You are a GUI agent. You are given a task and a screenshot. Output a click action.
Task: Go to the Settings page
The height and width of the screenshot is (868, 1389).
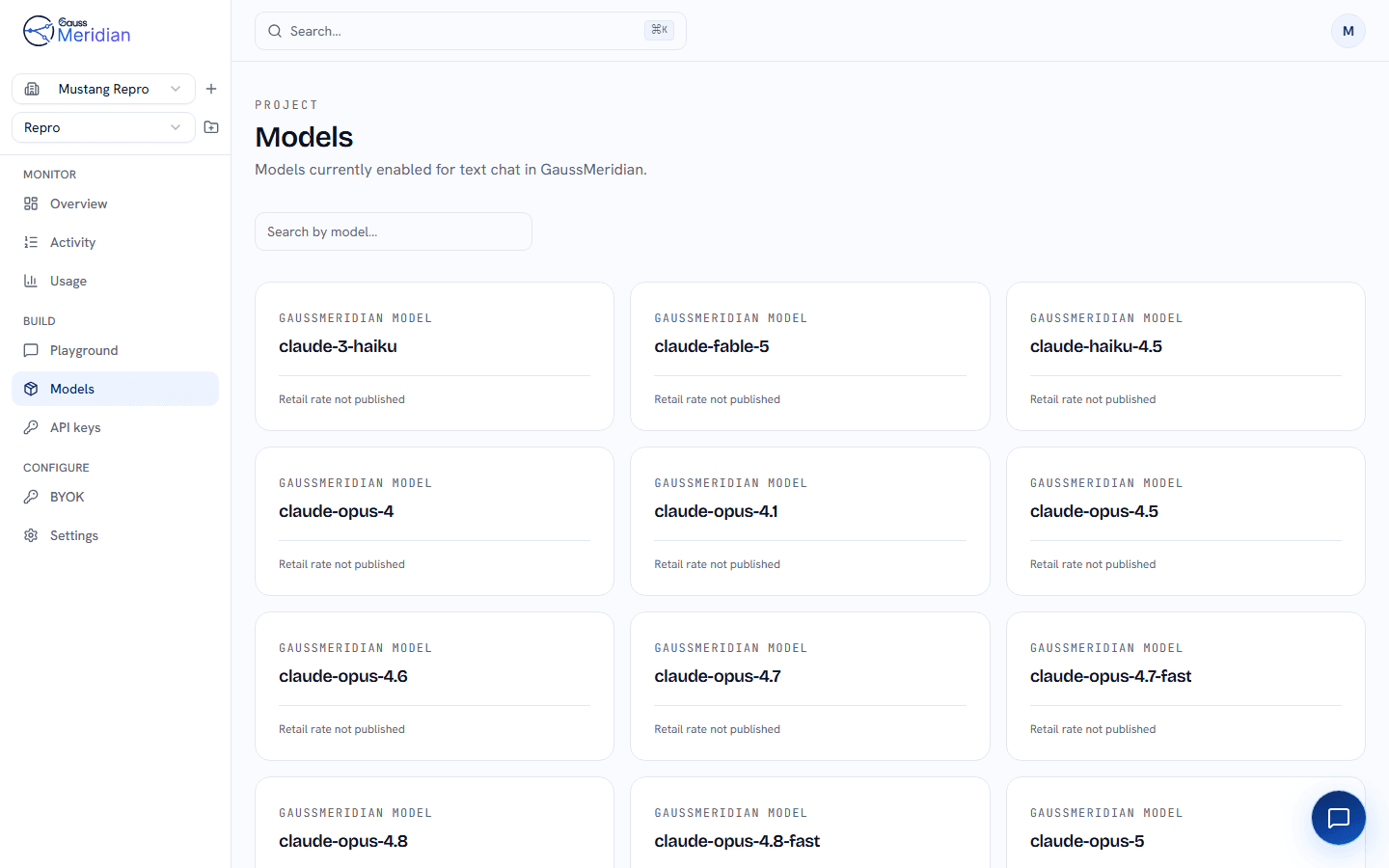[115, 535]
